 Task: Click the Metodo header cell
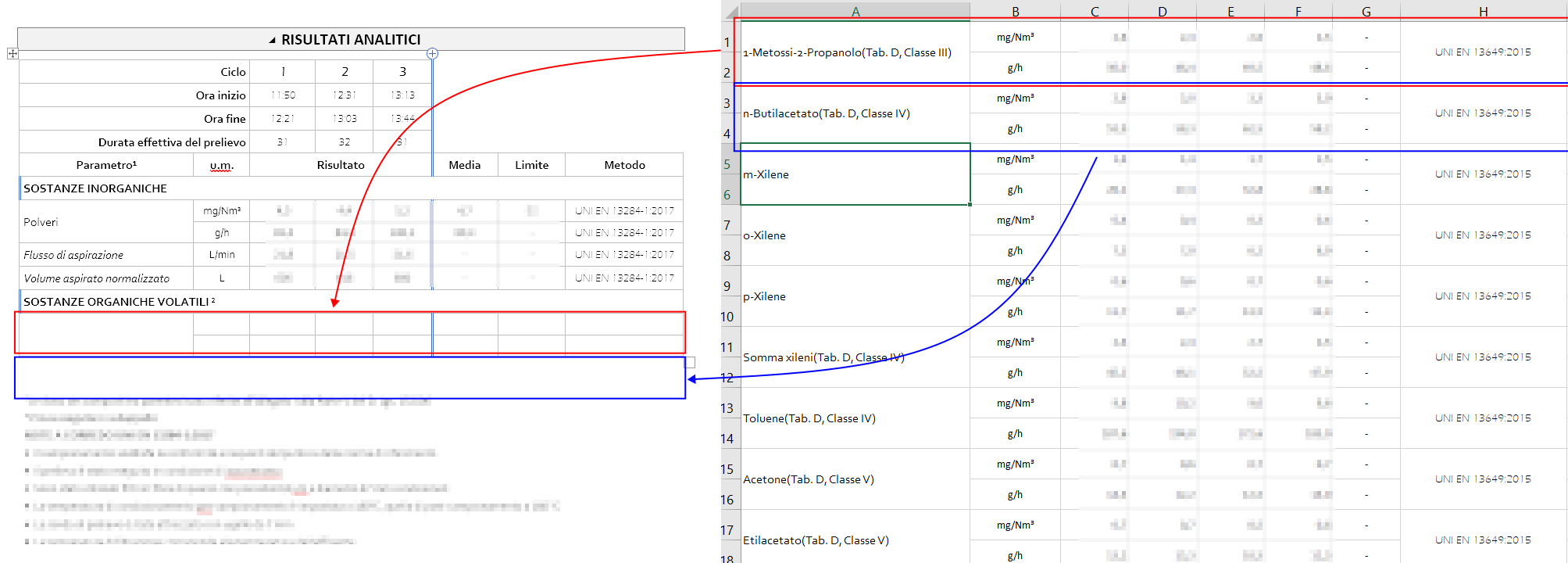(624, 165)
